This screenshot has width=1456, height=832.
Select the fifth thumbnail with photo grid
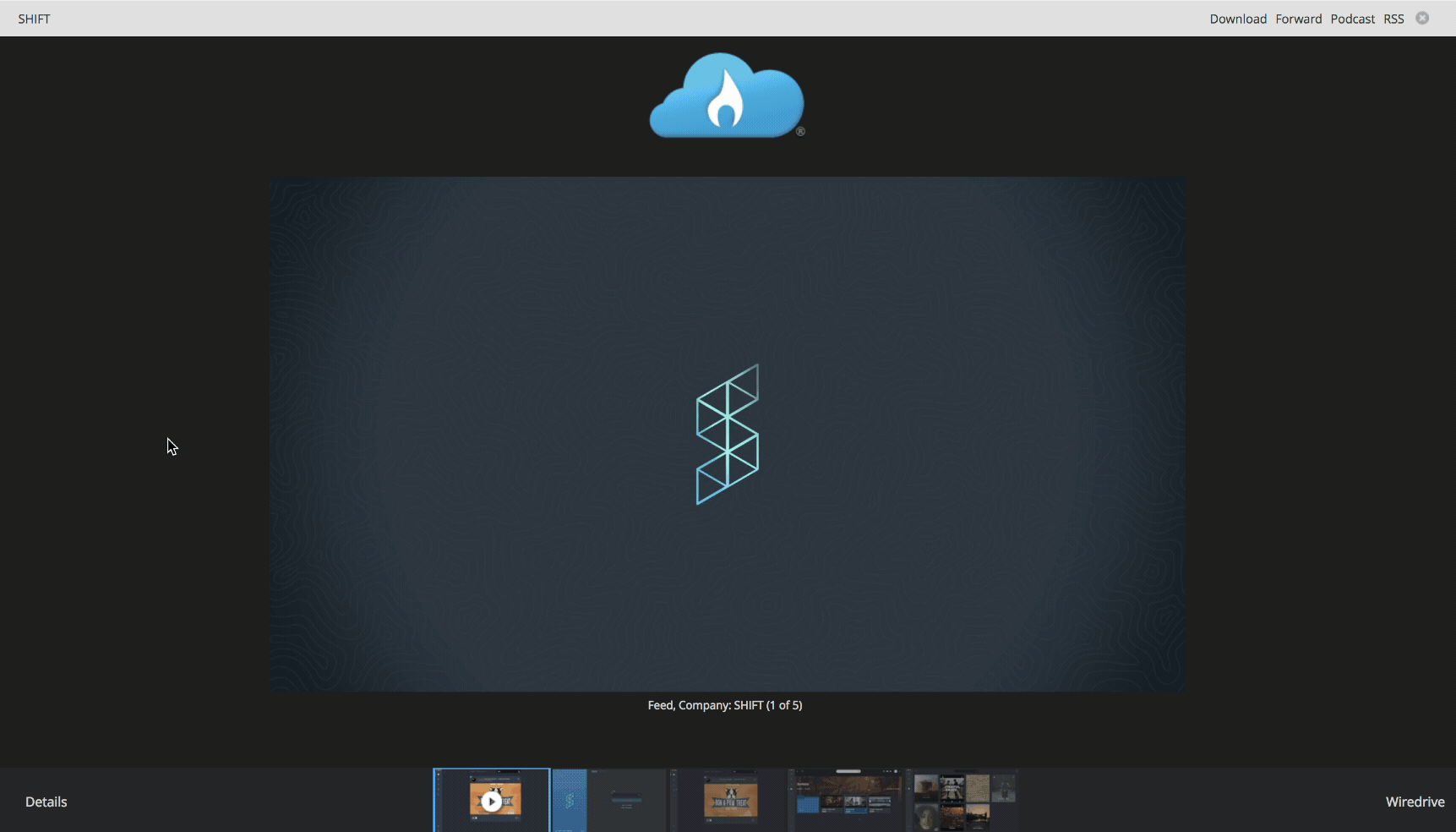(963, 800)
